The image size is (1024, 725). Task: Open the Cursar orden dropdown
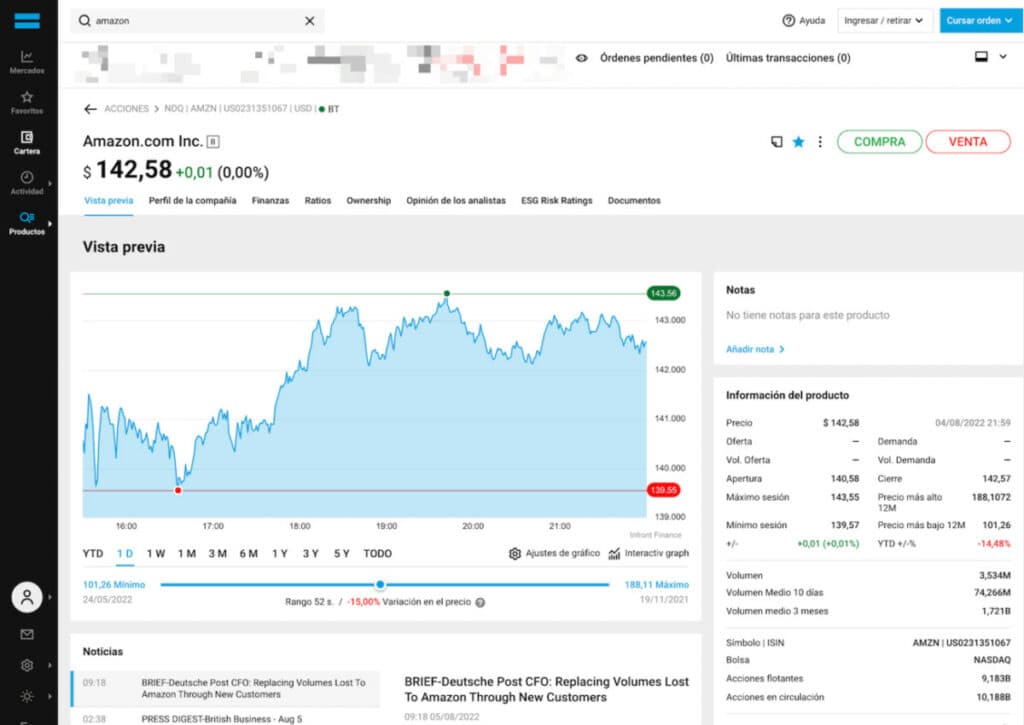[x=980, y=20]
